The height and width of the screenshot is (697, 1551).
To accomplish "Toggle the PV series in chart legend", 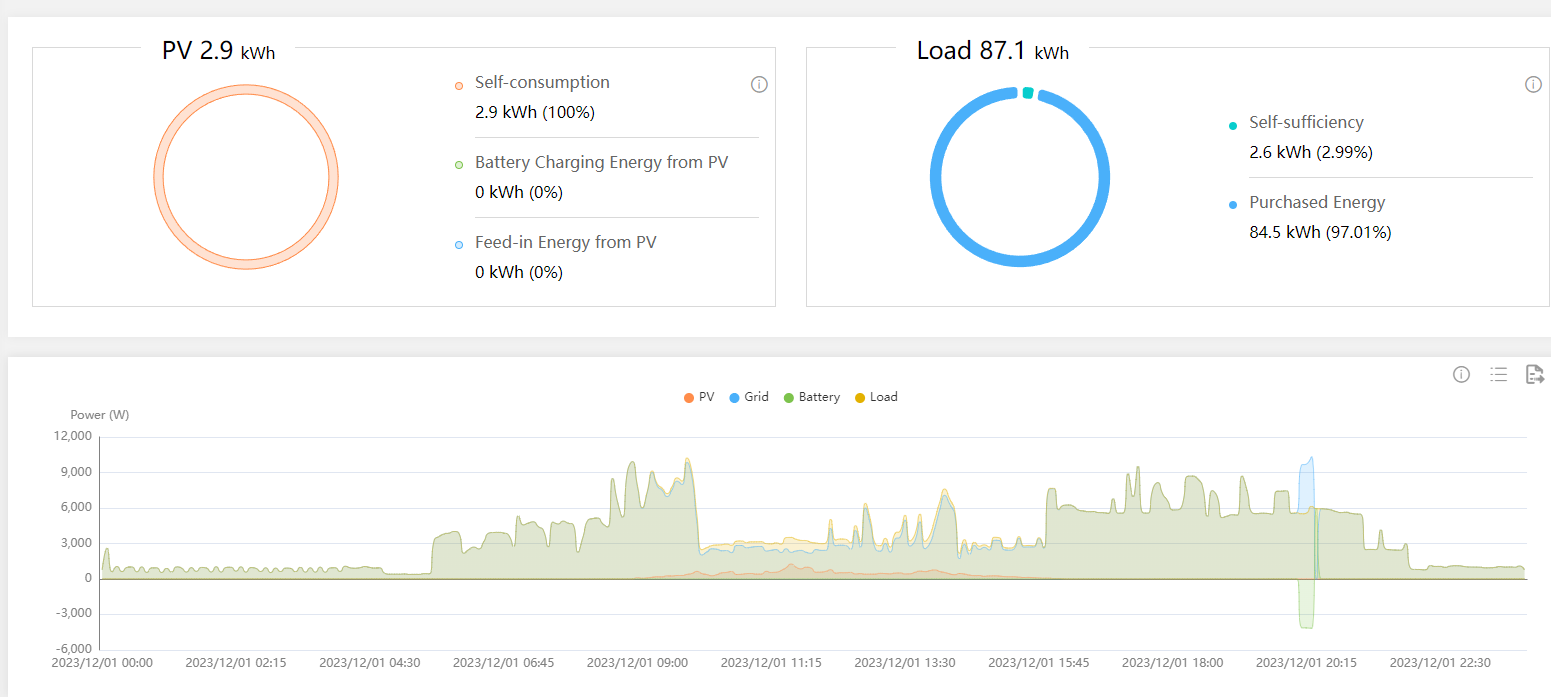I will click(699, 397).
